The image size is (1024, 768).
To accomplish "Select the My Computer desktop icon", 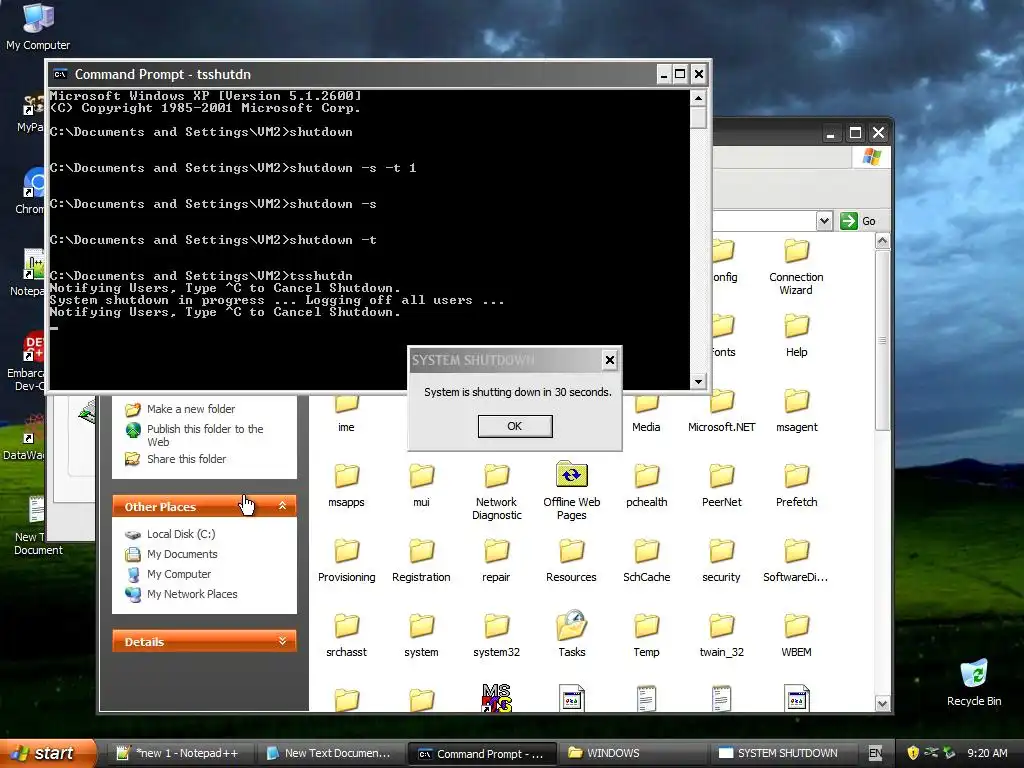I will (38, 26).
